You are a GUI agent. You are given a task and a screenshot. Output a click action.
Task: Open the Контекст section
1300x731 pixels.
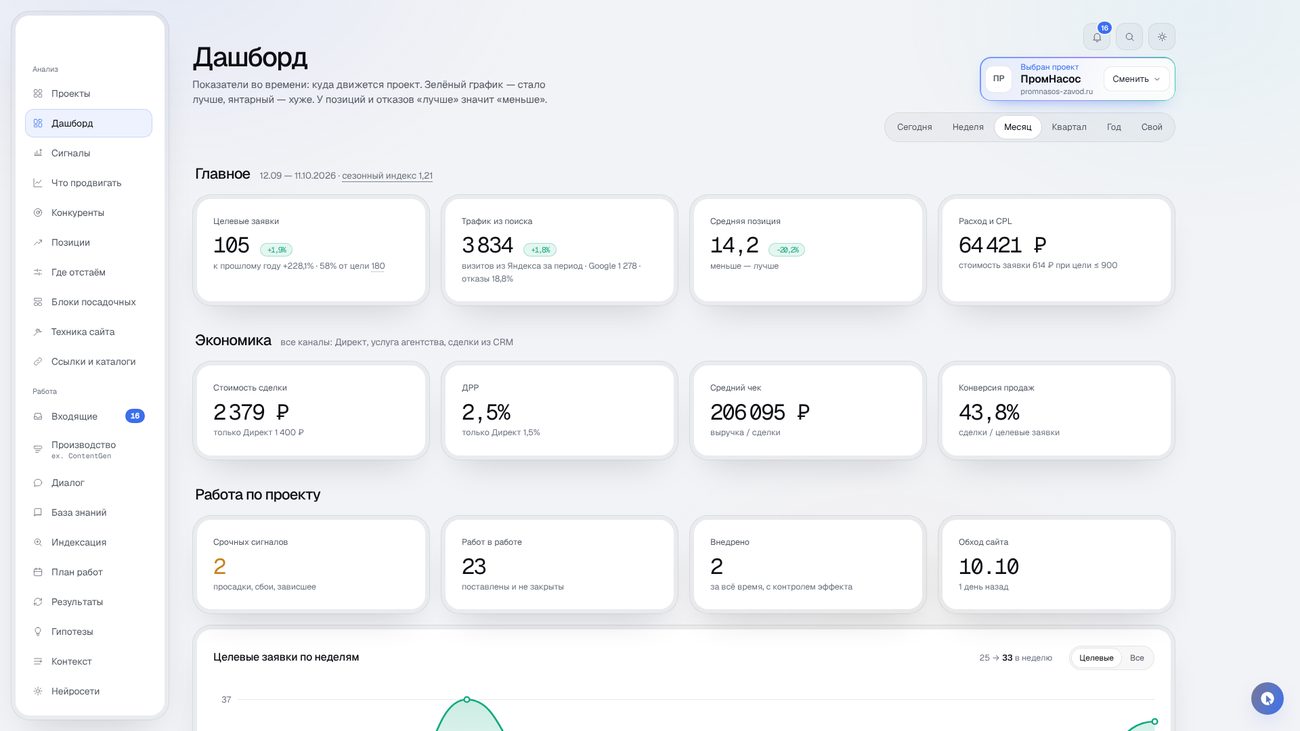click(89, 661)
